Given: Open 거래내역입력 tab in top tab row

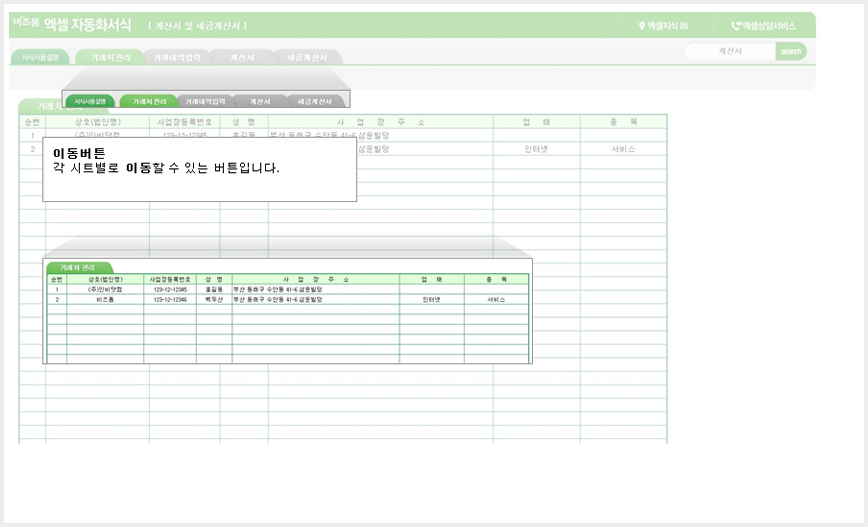Looking at the screenshot, I should (177, 57).
